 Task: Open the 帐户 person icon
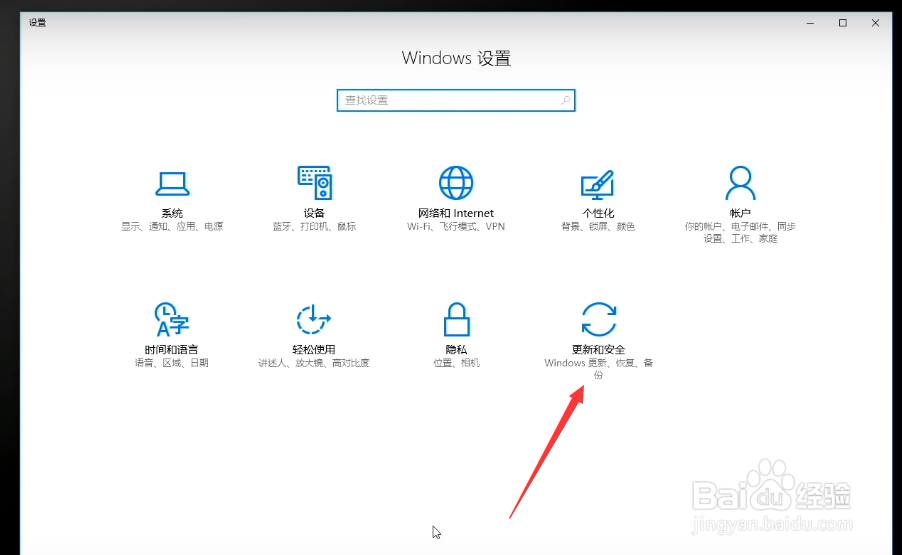tap(740, 183)
